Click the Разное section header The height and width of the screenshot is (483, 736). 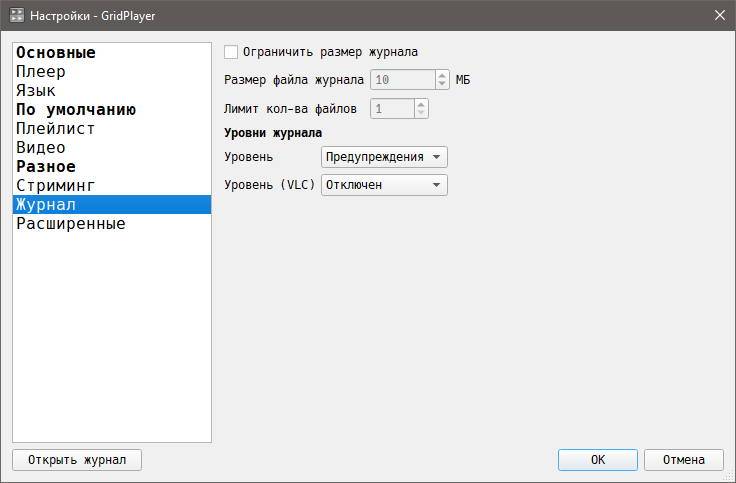(112, 167)
